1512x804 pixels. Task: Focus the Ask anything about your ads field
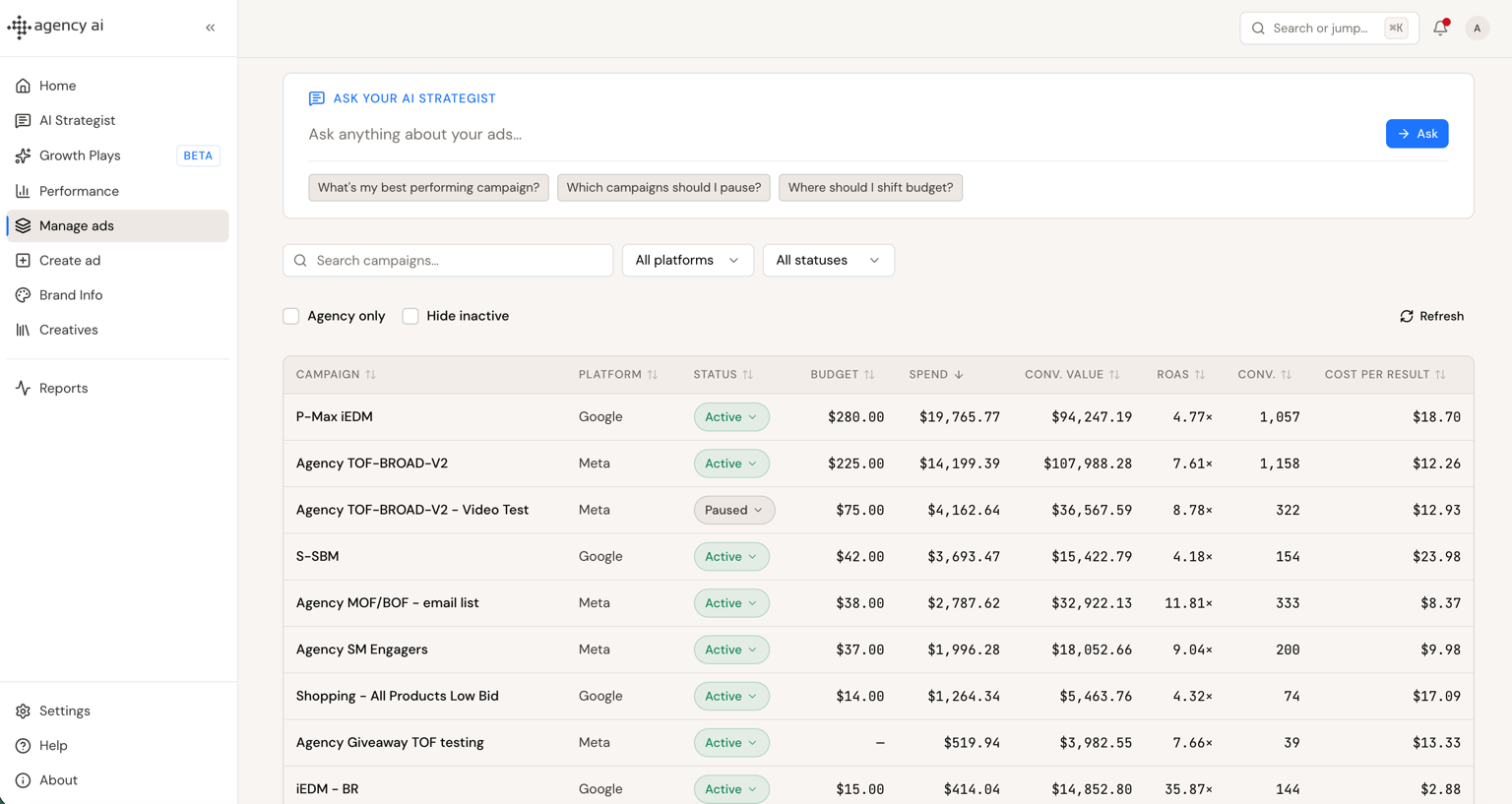[x=842, y=134]
